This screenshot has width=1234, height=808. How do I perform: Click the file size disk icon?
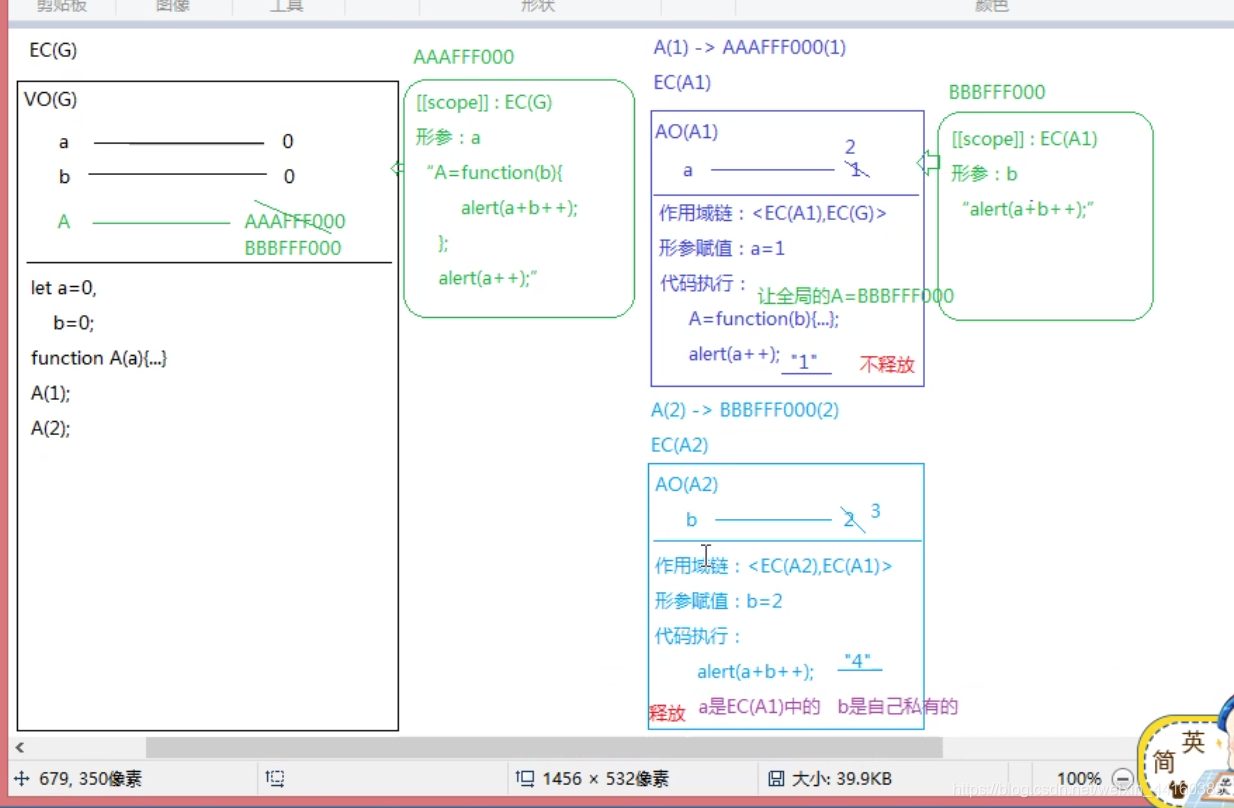[776, 778]
